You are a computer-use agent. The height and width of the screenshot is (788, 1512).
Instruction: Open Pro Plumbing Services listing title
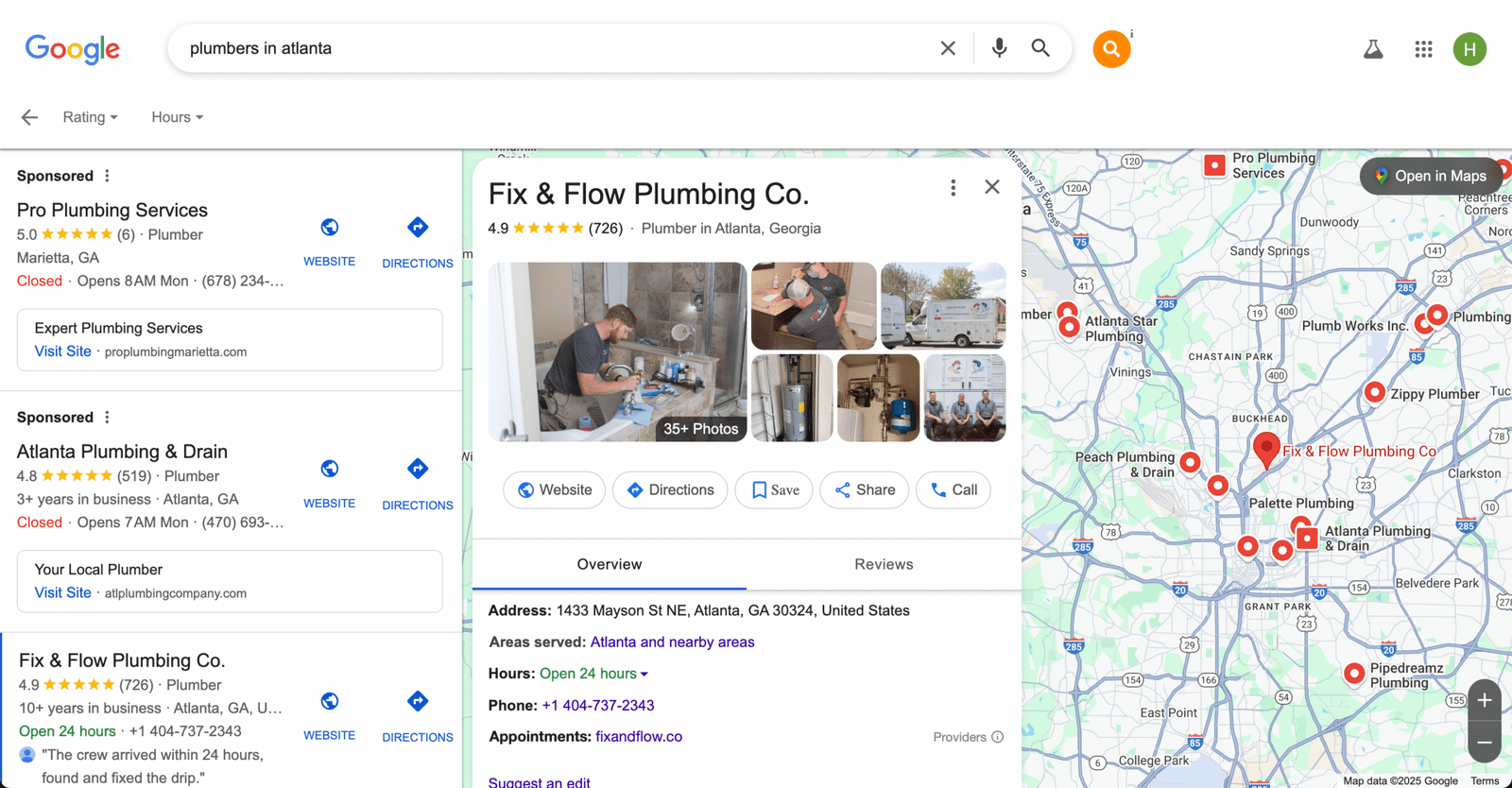pyautogui.click(x=112, y=210)
